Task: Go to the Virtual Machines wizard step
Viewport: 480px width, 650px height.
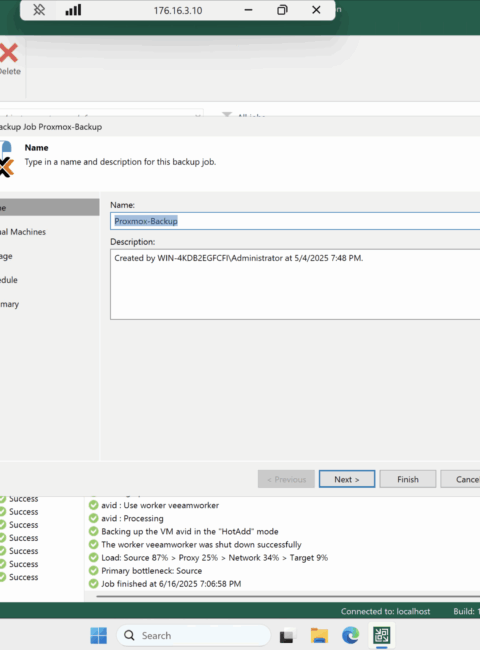Action: point(23,232)
